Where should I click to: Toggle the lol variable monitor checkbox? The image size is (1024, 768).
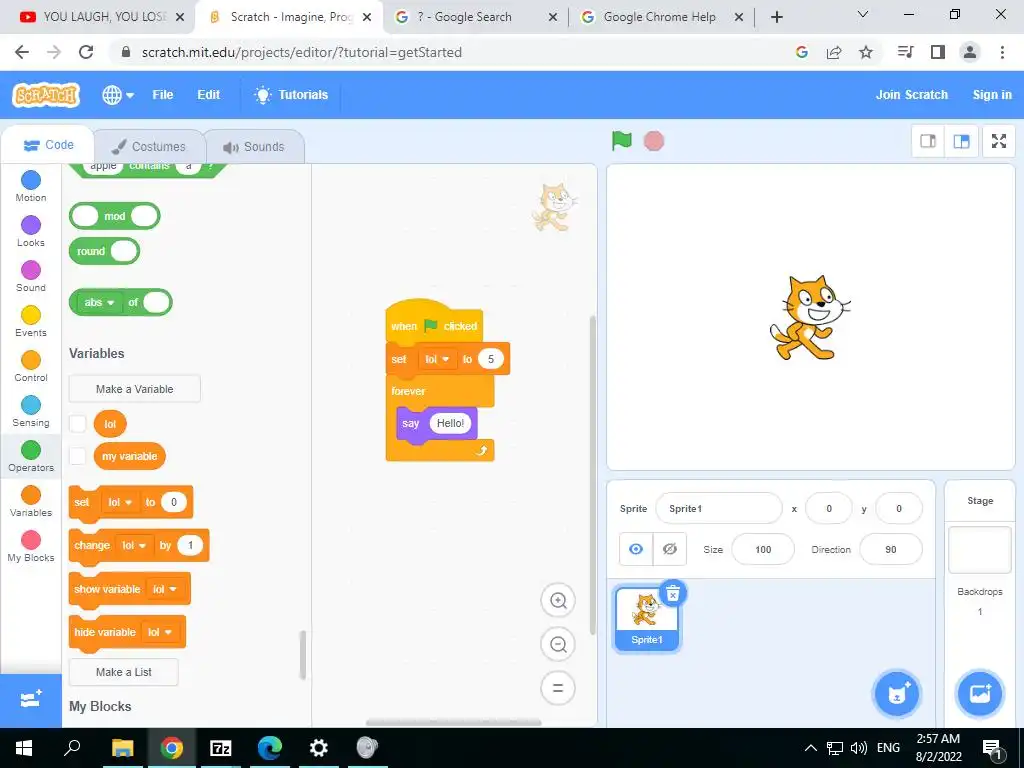pos(78,424)
